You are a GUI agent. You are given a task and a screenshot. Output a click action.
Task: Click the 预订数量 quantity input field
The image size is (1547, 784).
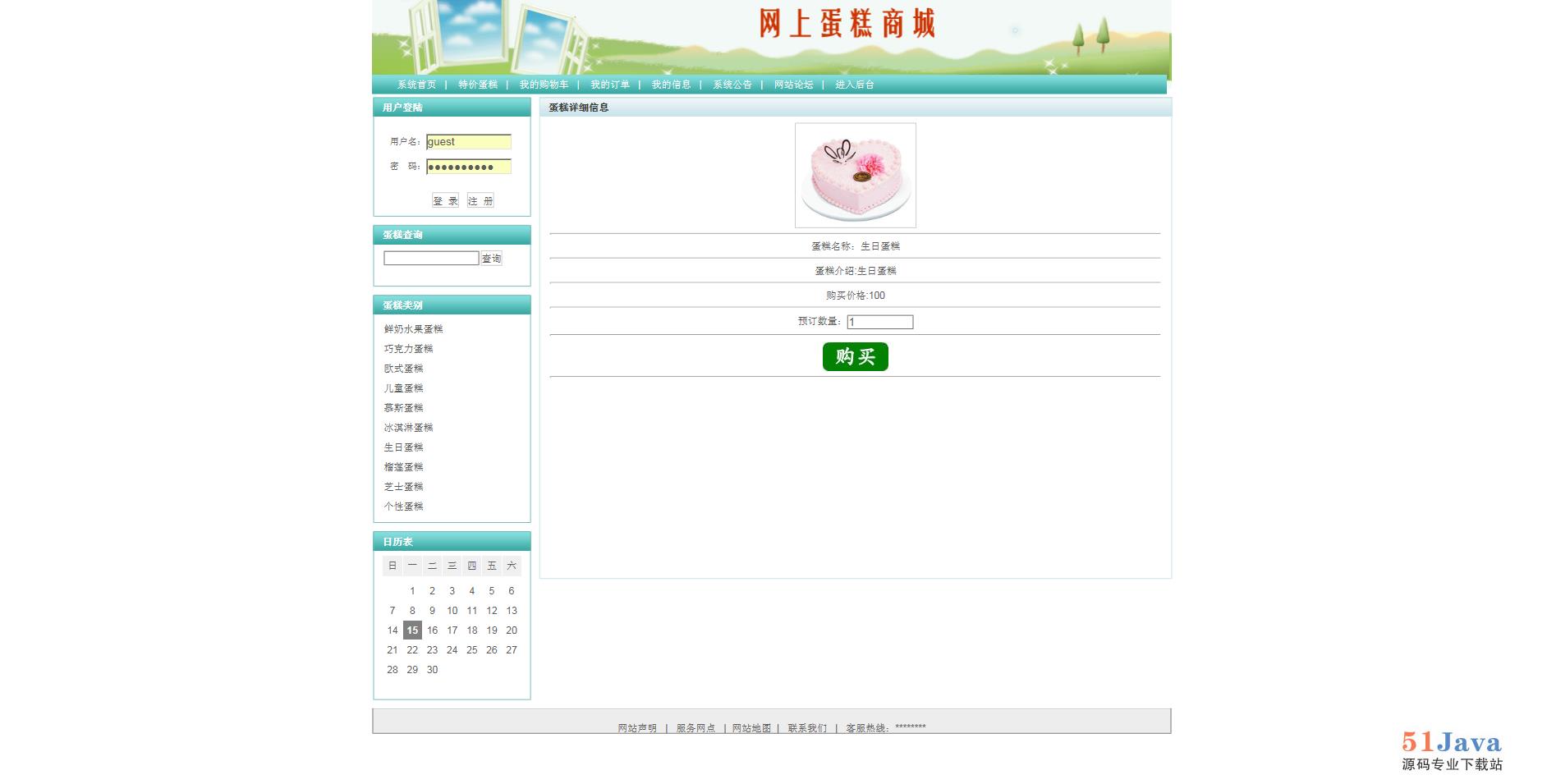pyautogui.click(x=879, y=322)
